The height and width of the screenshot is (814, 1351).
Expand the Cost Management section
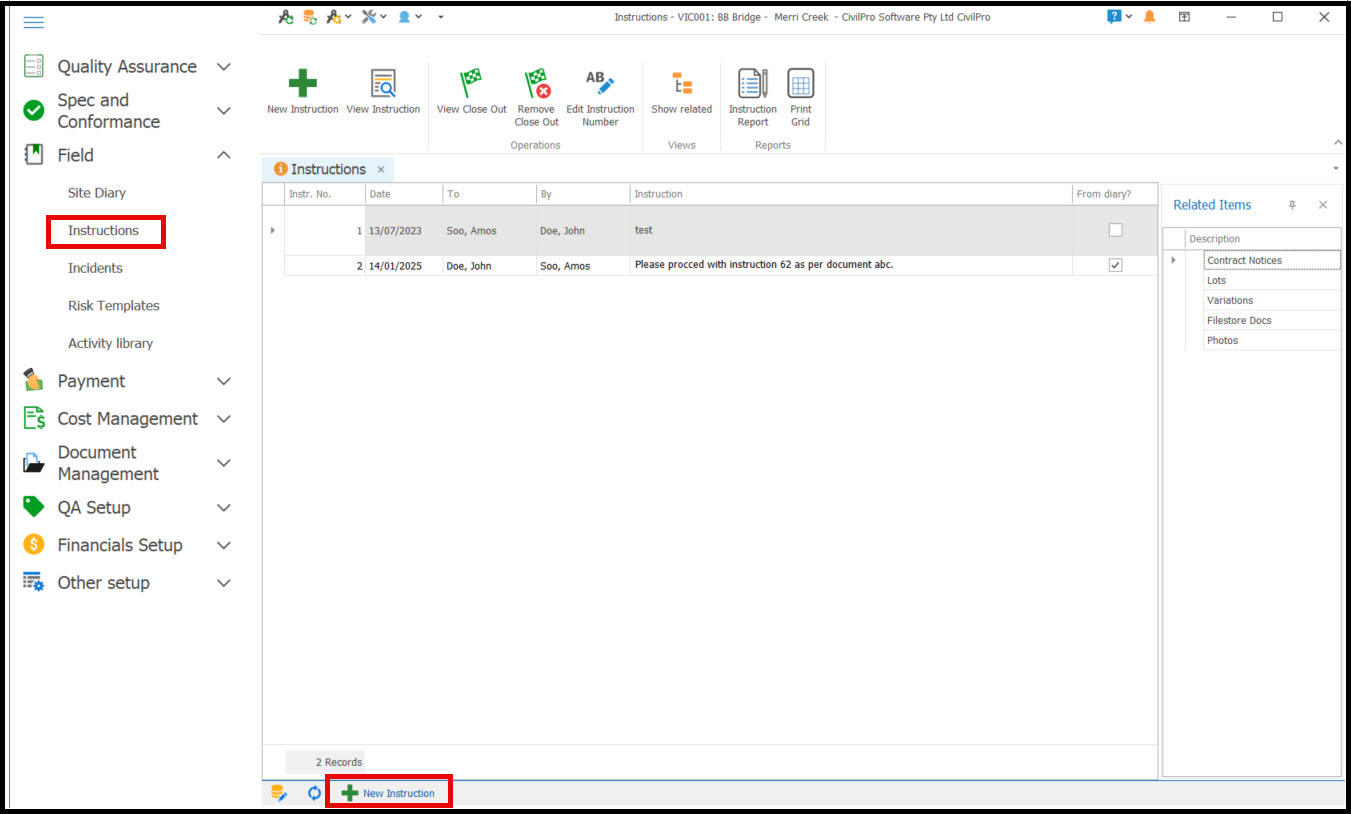(x=224, y=419)
